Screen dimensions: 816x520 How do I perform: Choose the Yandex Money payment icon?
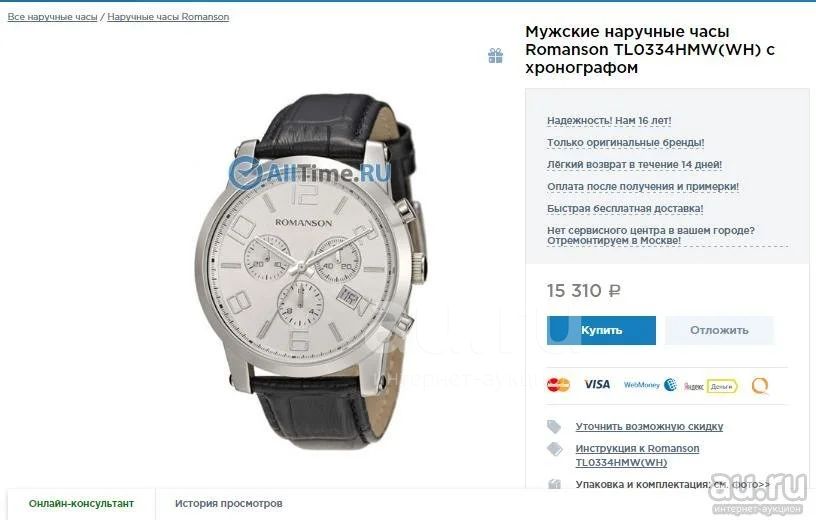(x=710, y=386)
